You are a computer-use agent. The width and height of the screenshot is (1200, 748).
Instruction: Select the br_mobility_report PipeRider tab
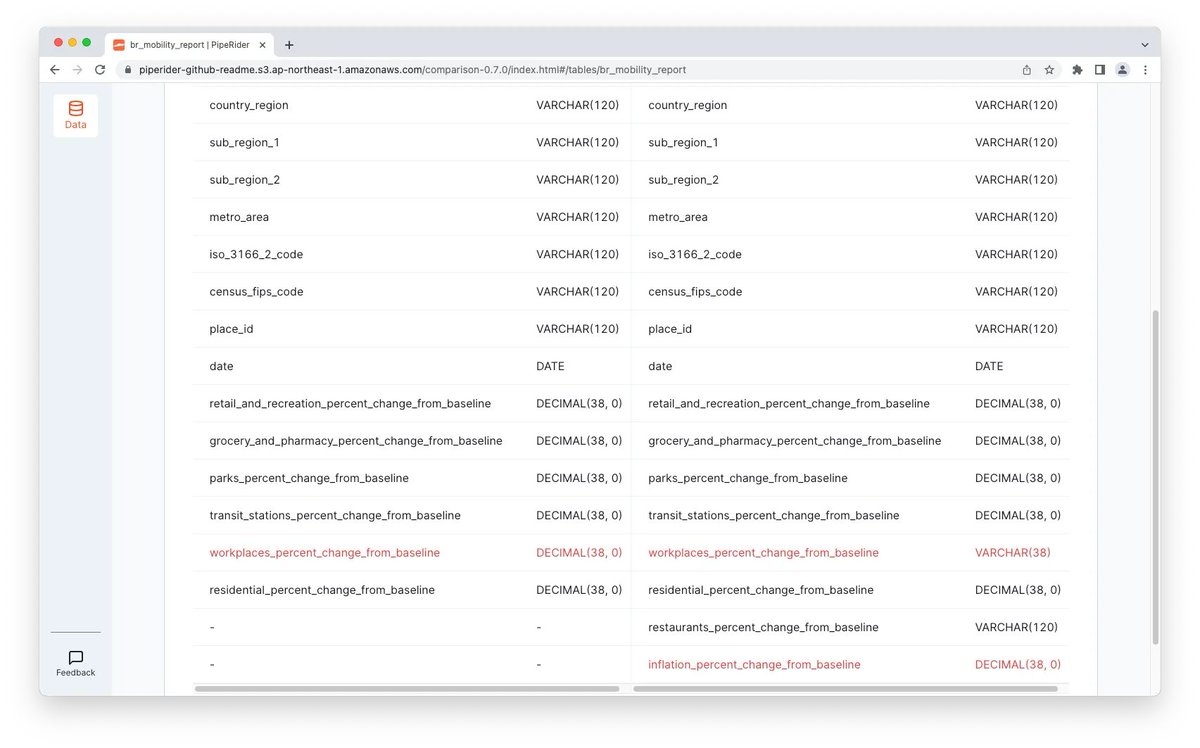point(190,45)
